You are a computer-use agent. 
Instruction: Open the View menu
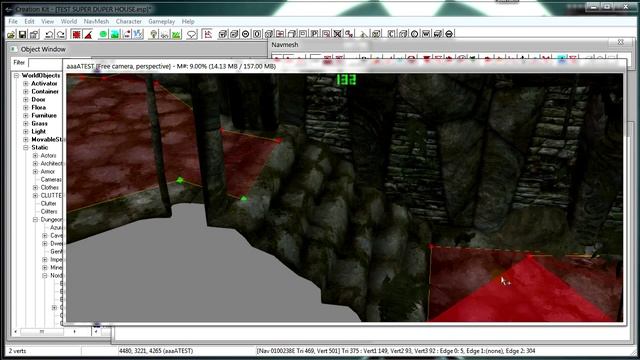tap(47, 21)
